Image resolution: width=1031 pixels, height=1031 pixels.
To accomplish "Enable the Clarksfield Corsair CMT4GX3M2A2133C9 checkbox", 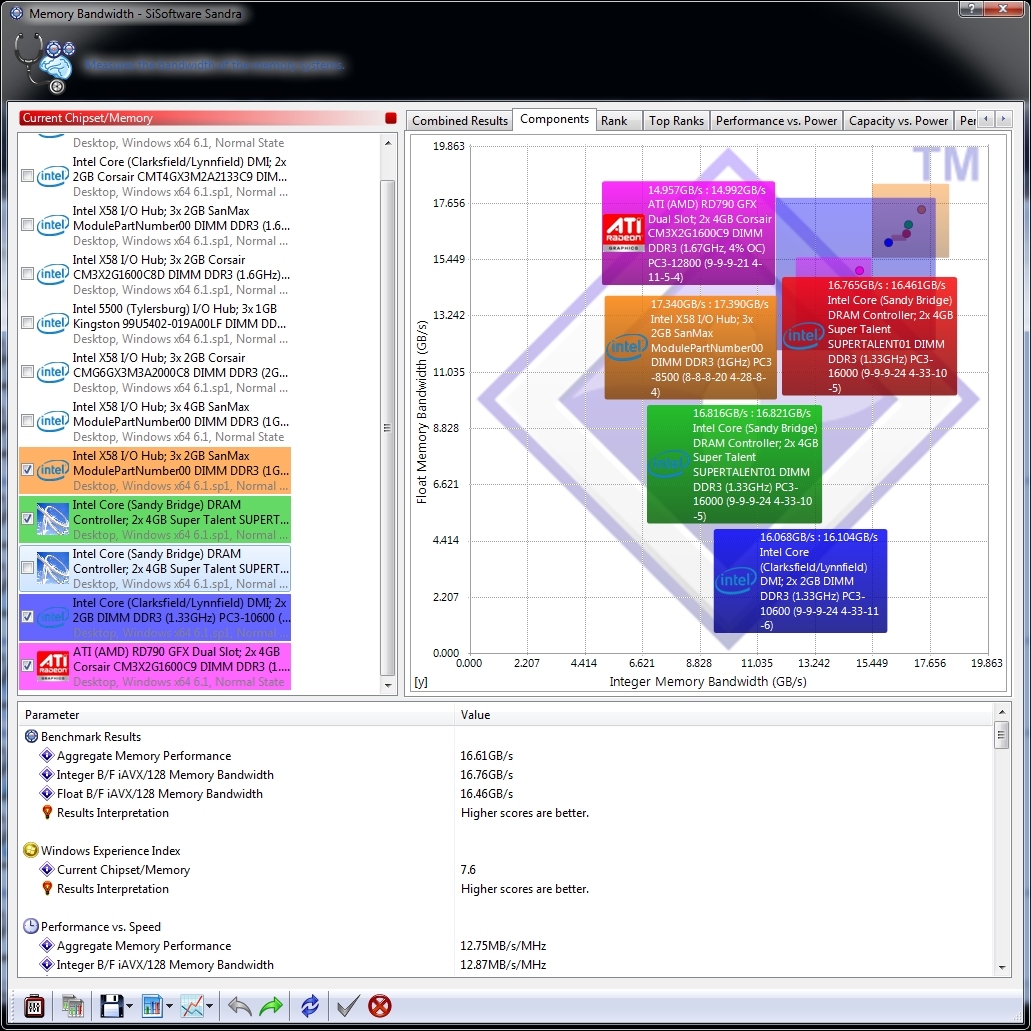I will point(28,176).
